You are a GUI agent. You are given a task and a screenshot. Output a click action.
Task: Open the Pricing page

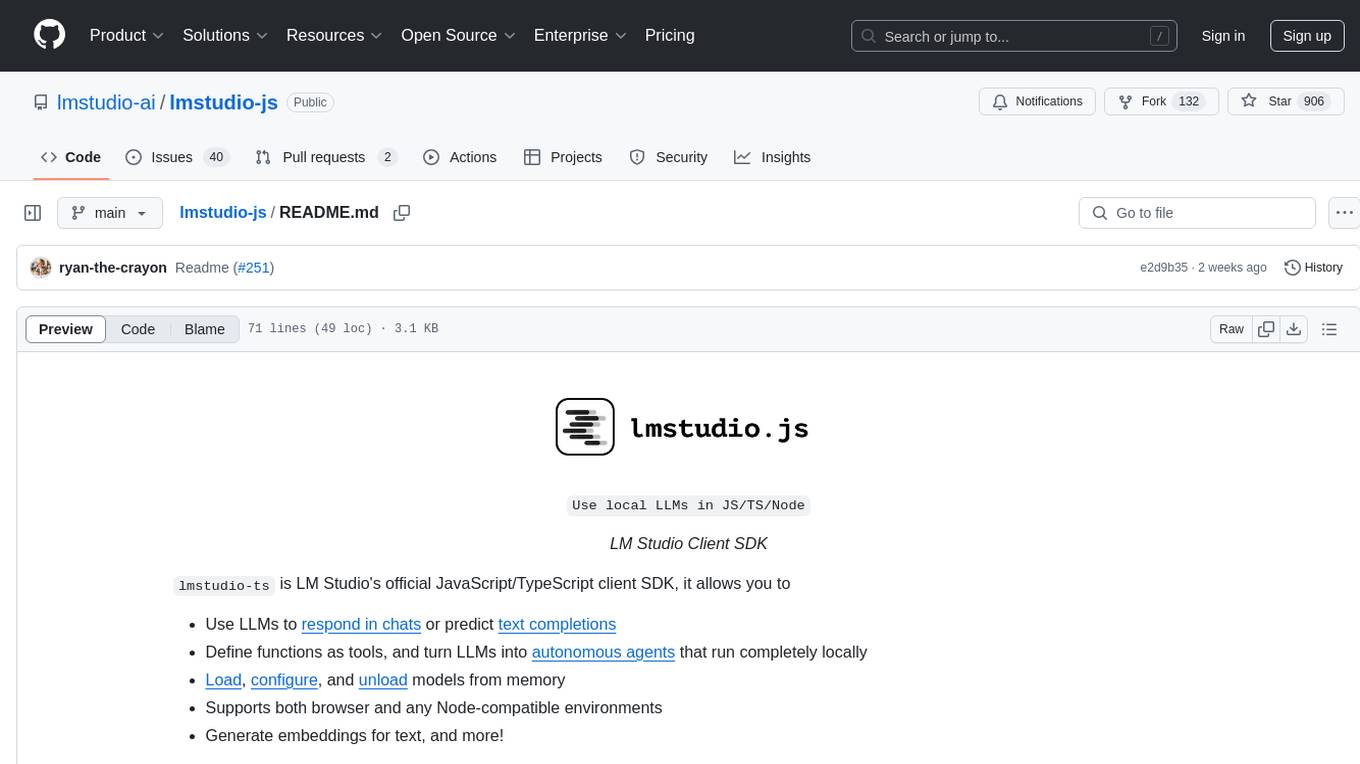coord(670,35)
